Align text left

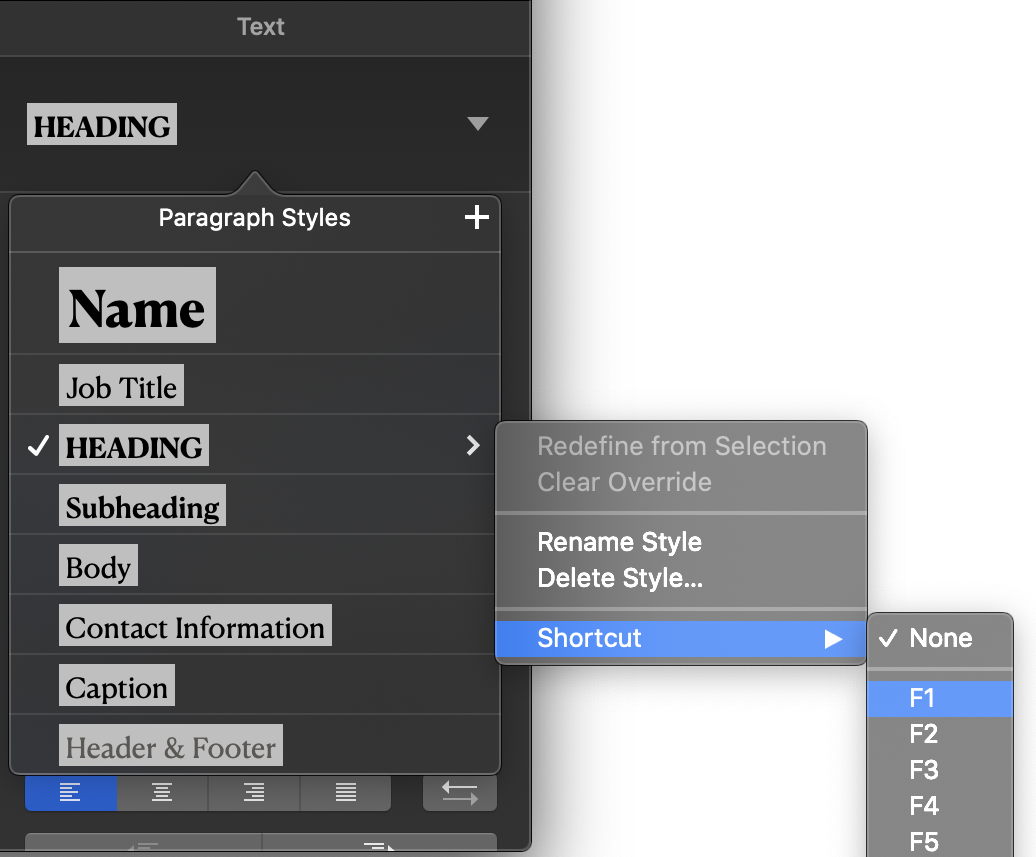pyautogui.click(x=71, y=792)
